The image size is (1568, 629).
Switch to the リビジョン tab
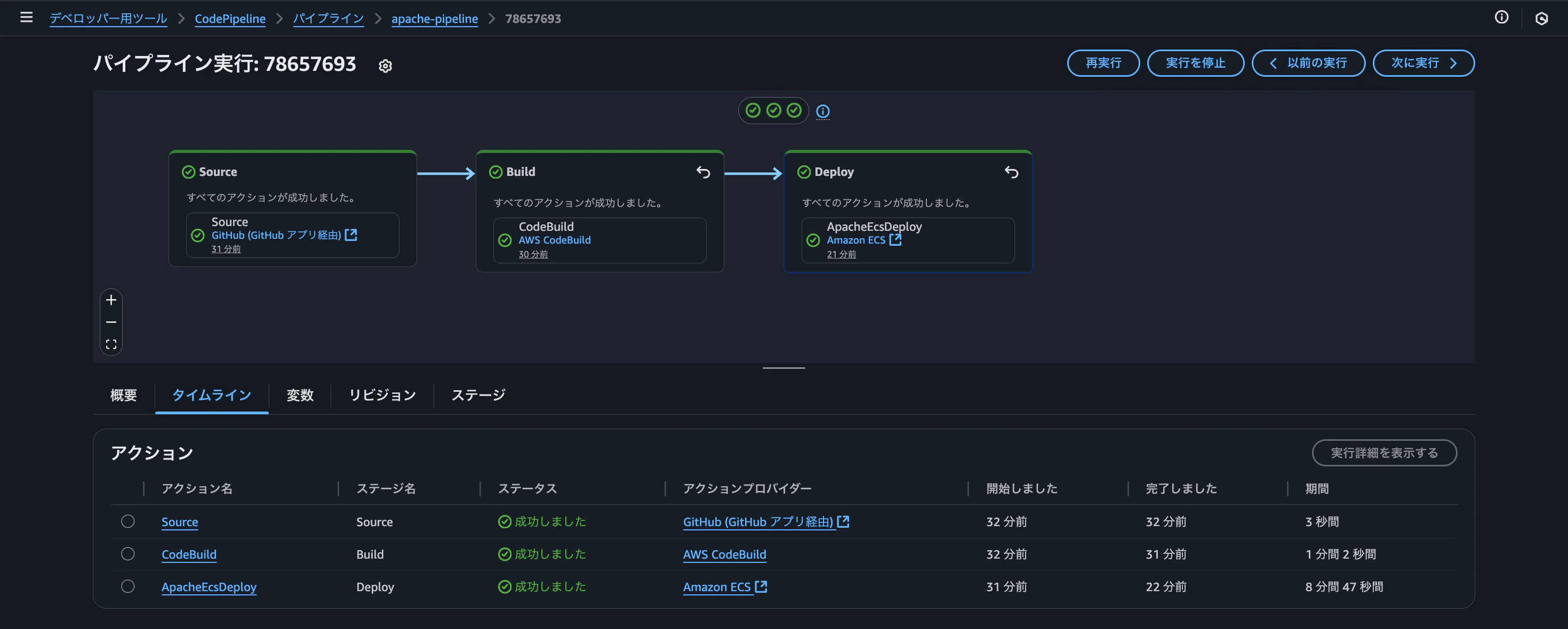[x=382, y=396]
